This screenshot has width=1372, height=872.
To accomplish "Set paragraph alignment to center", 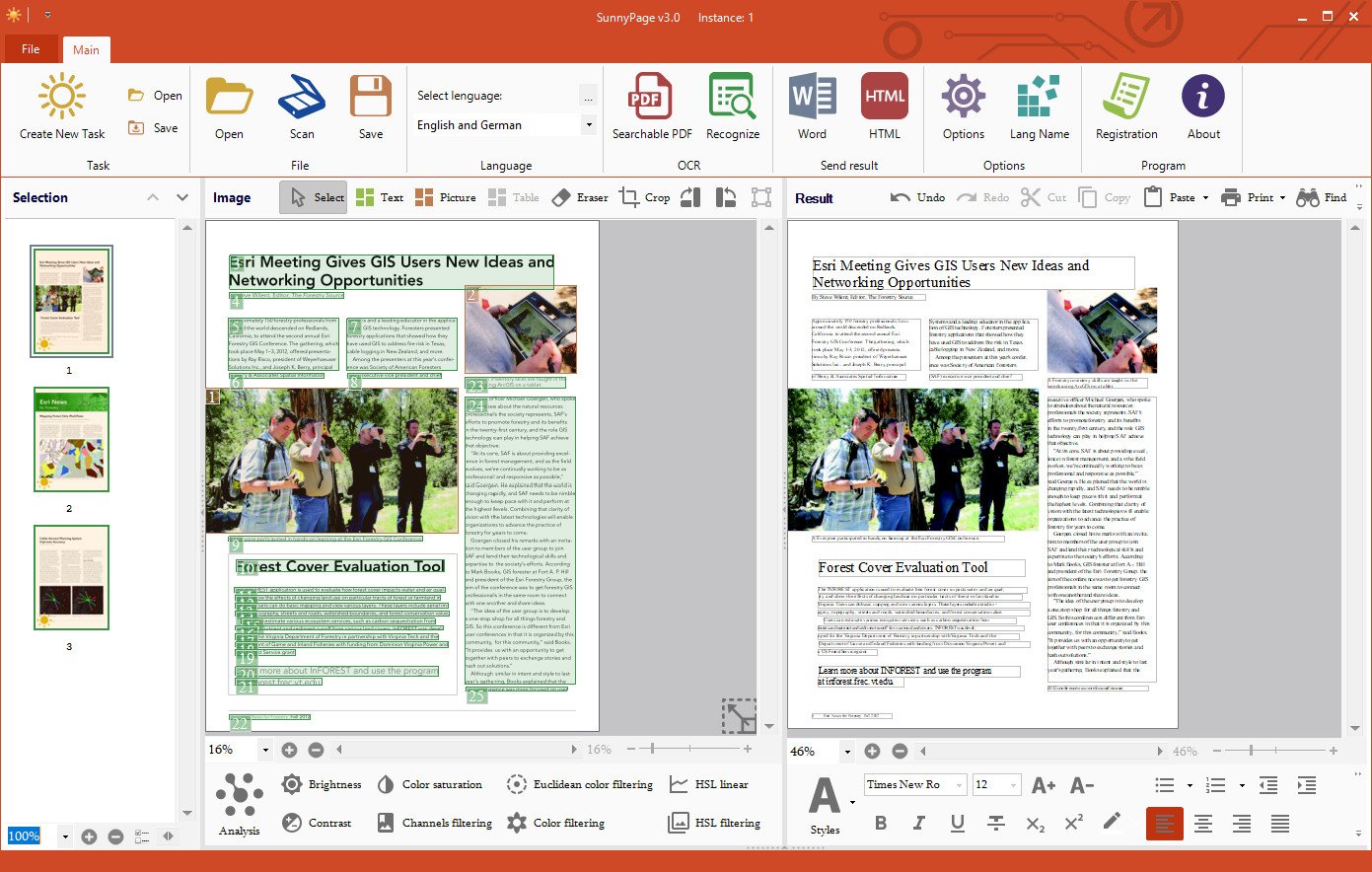I will [x=1202, y=824].
